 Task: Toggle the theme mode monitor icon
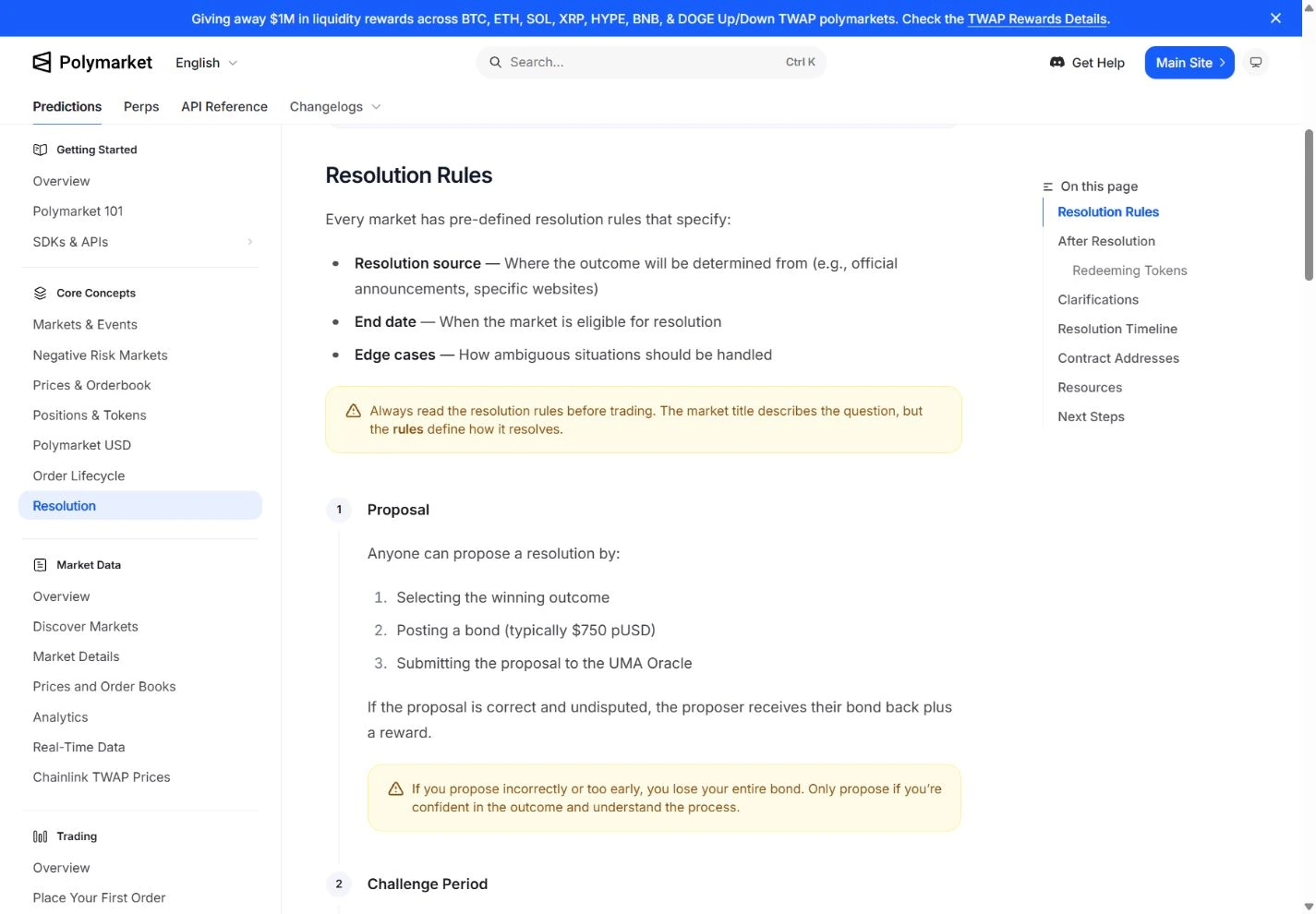pos(1256,62)
